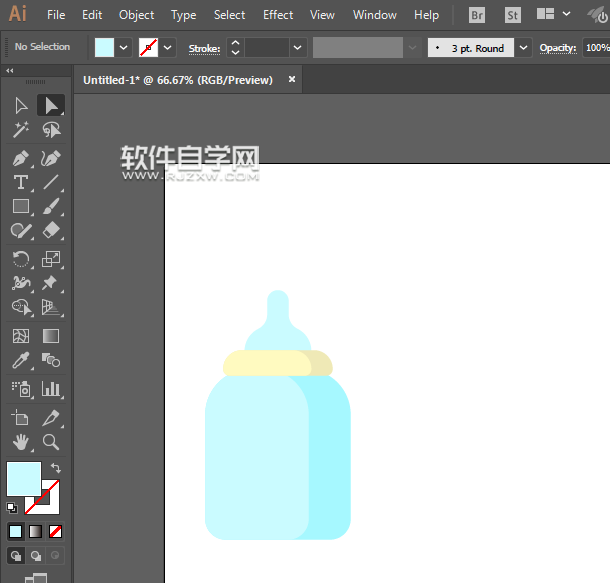Select the Rotate tool
This screenshot has width=610, height=583.
click(20, 259)
